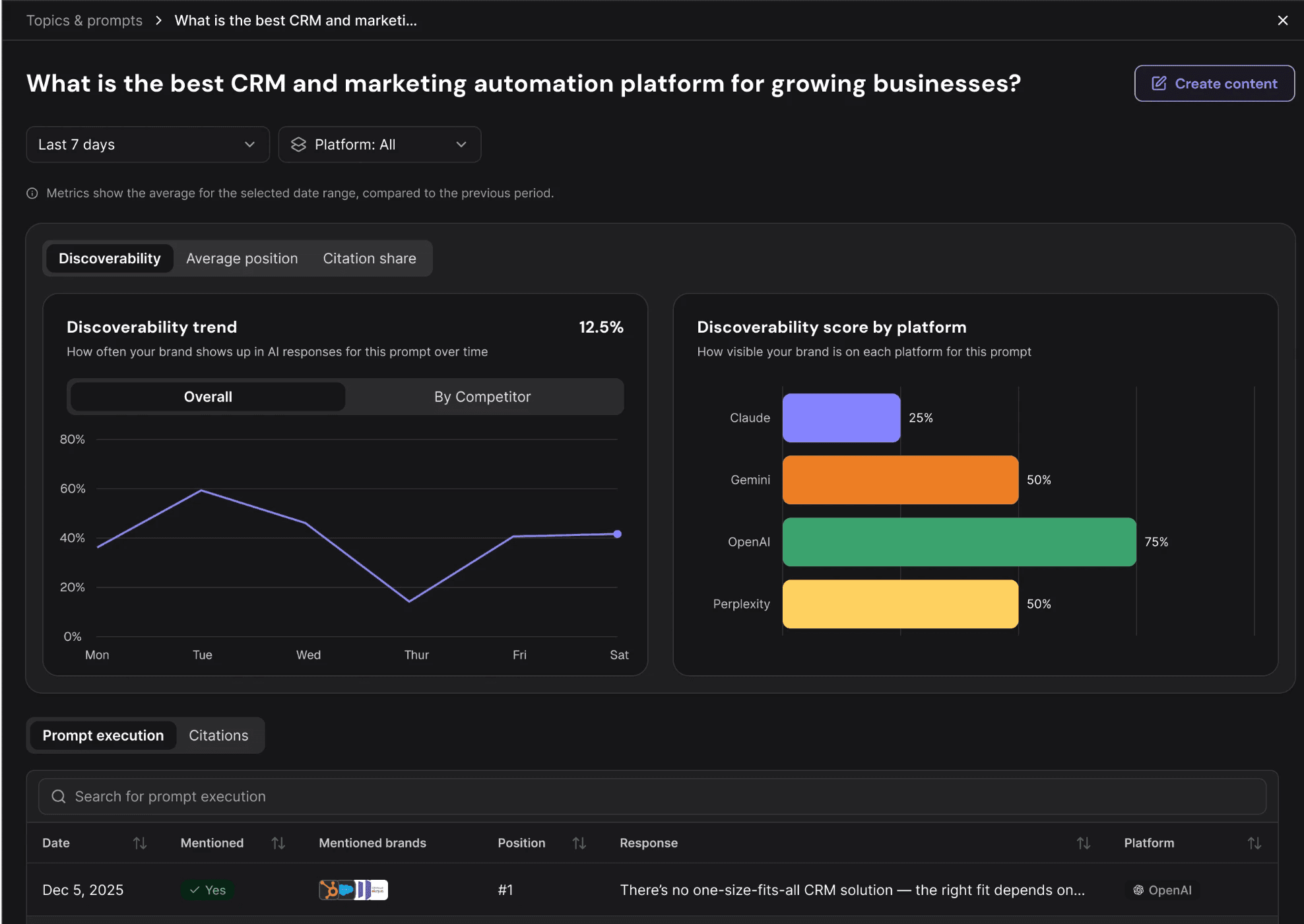This screenshot has width=1304, height=924.
Task: Click the Response column sort icon
Action: point(1083,843)
